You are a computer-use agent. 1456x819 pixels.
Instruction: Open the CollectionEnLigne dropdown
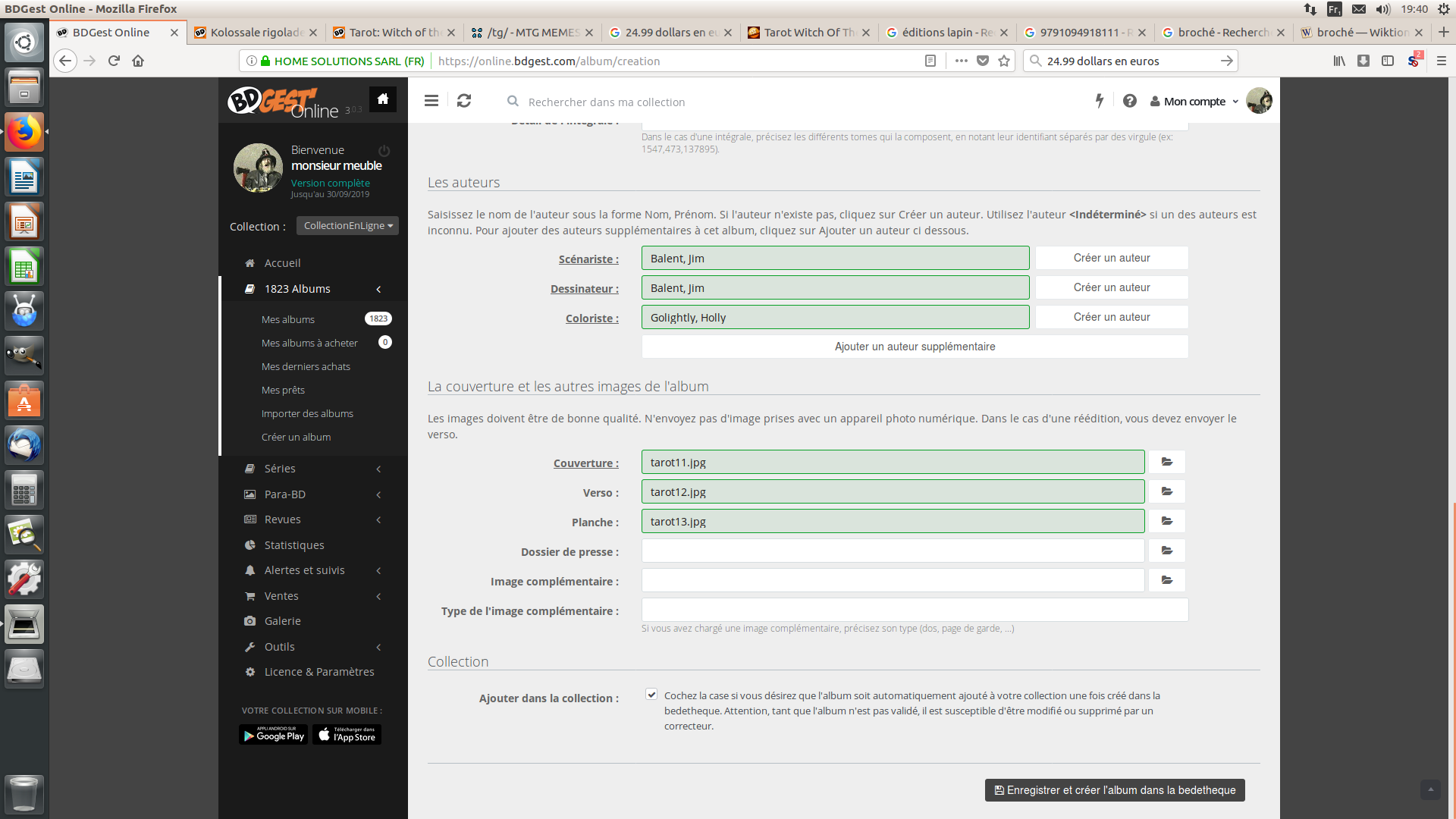pyautogui.click(x=347, y=226)
